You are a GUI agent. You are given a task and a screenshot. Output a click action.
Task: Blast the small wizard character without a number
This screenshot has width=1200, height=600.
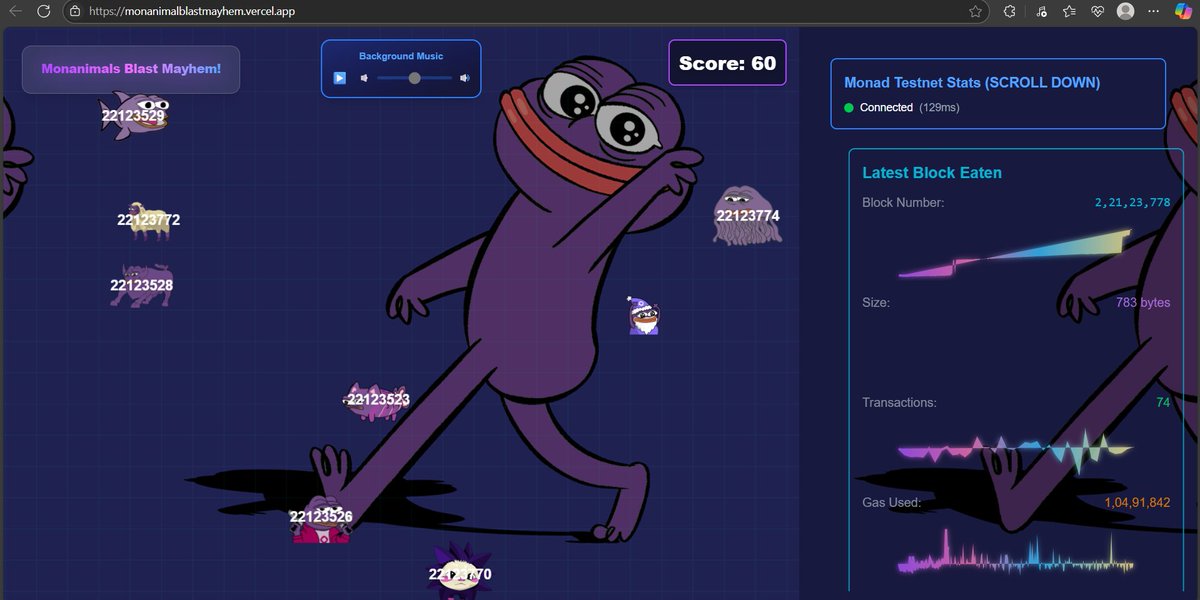[644, 315]
